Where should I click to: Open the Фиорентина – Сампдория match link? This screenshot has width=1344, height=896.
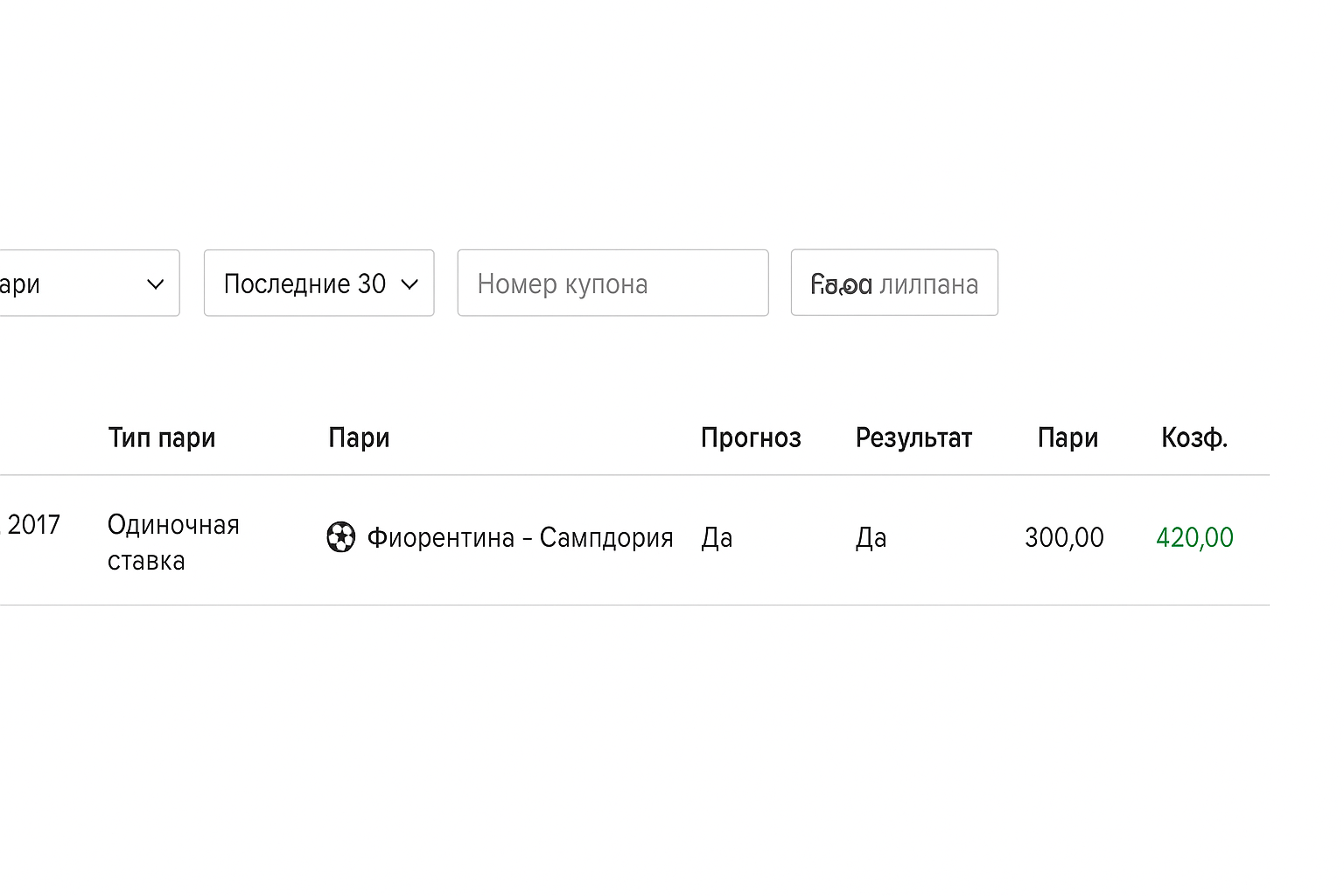[520, 537]
